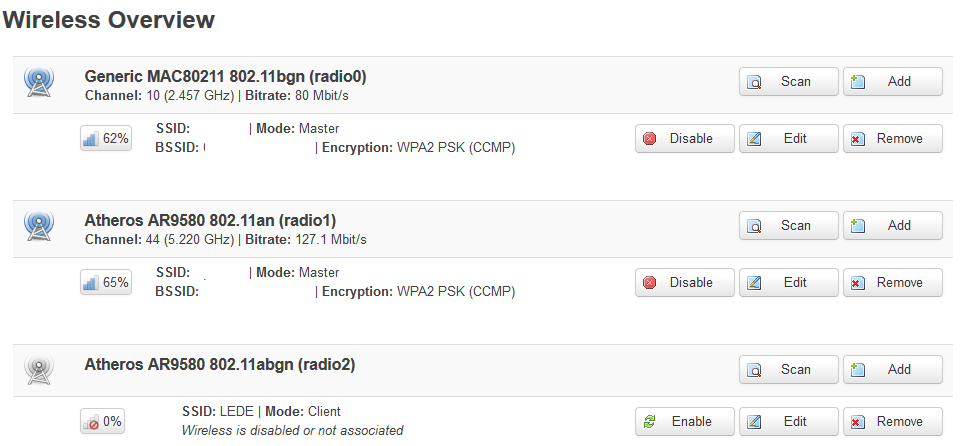Edit the radio0 wireless network
The image size is (963, 446).
(x=788, y=139)
